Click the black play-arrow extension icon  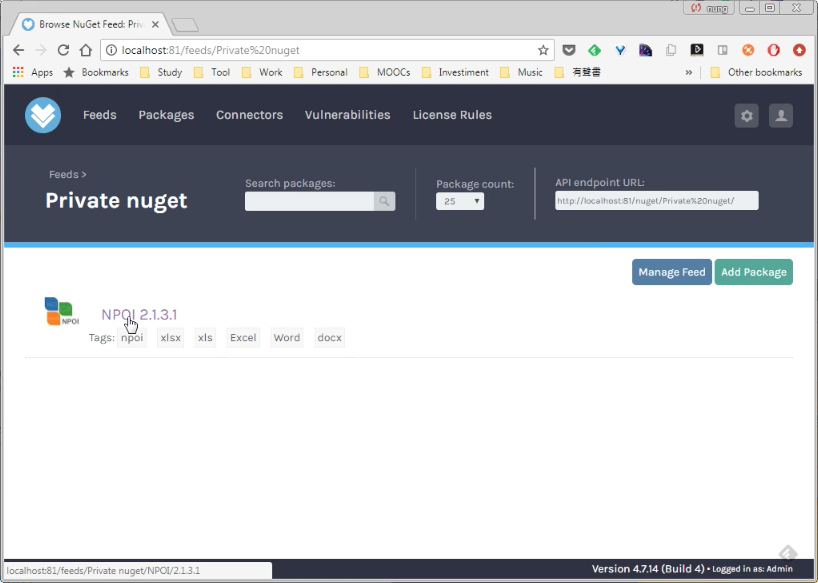(696, 50)
